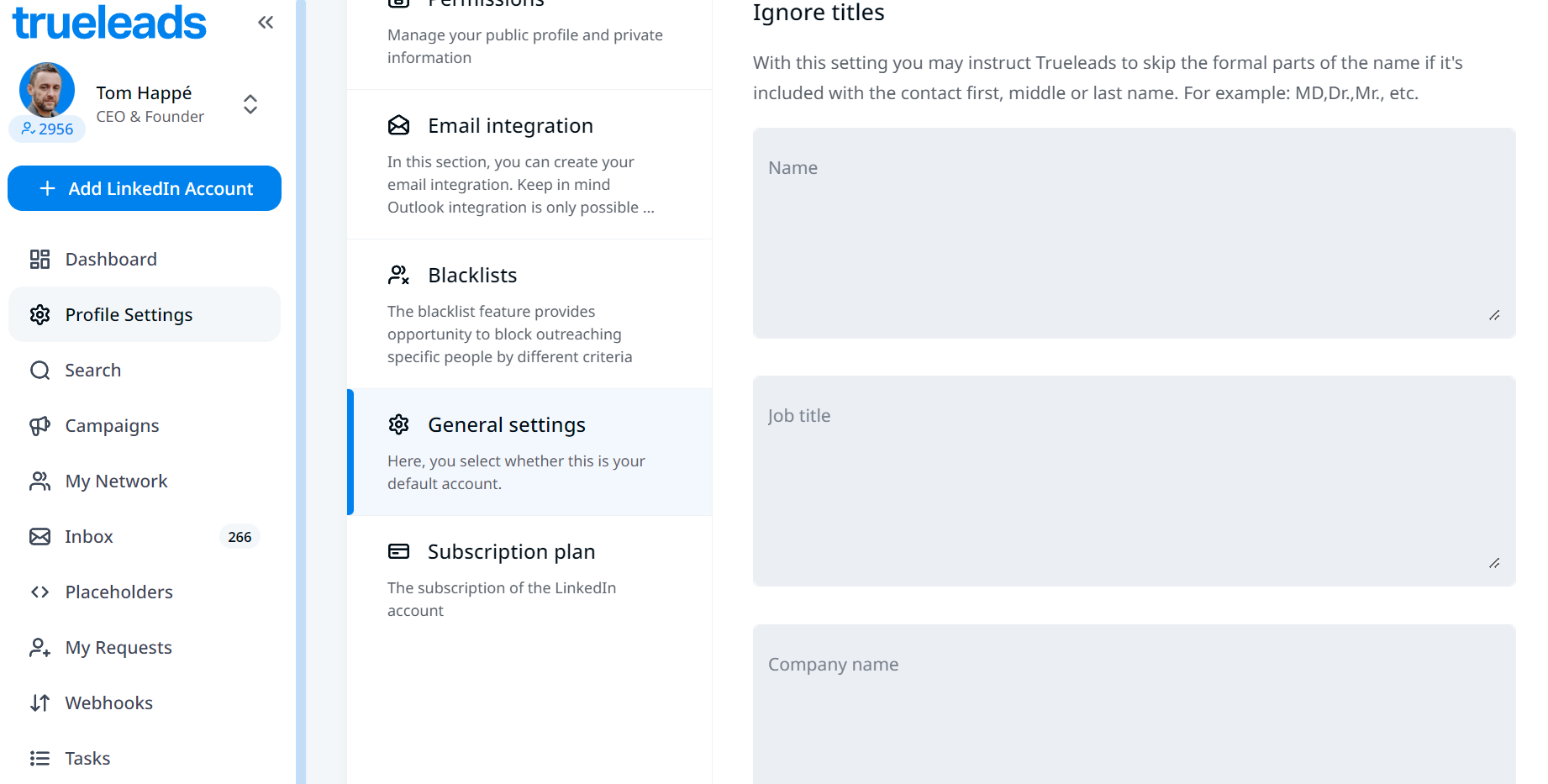
Task: Click the Blacklists person-x icon
Action: pyautogui.click(x=398, y=275)
